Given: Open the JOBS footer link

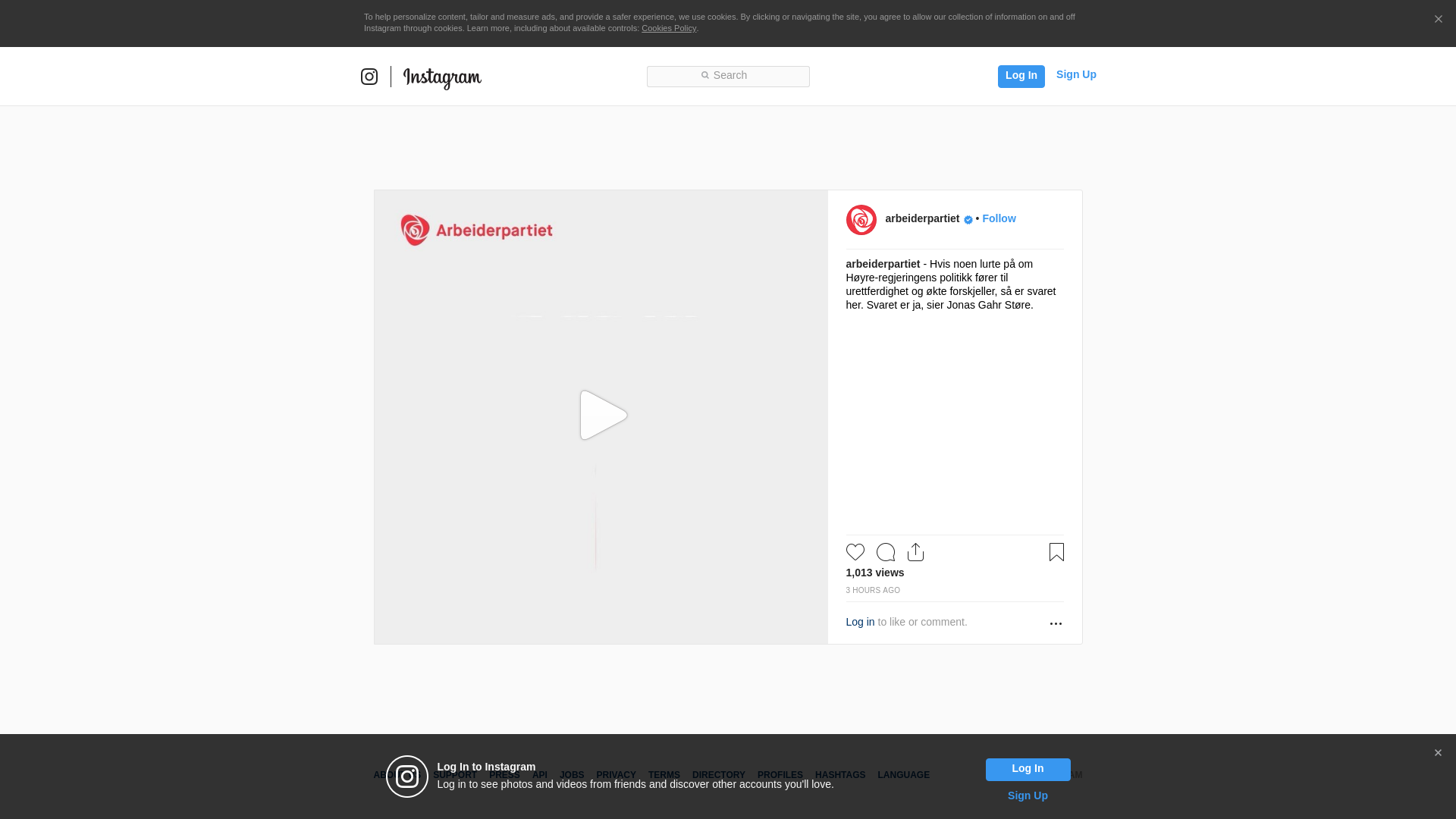Looking at the screenshot, I should tap(572, 775).
